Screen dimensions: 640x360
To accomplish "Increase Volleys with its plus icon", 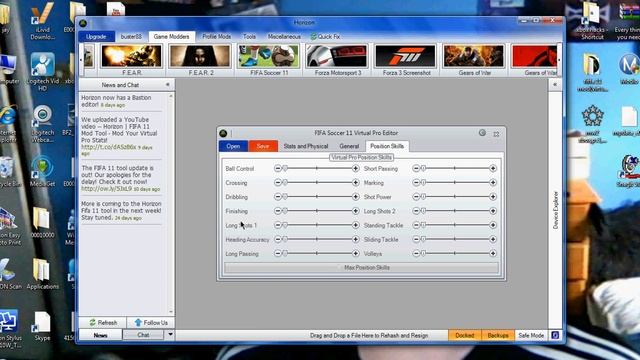I will click(493, 253).
